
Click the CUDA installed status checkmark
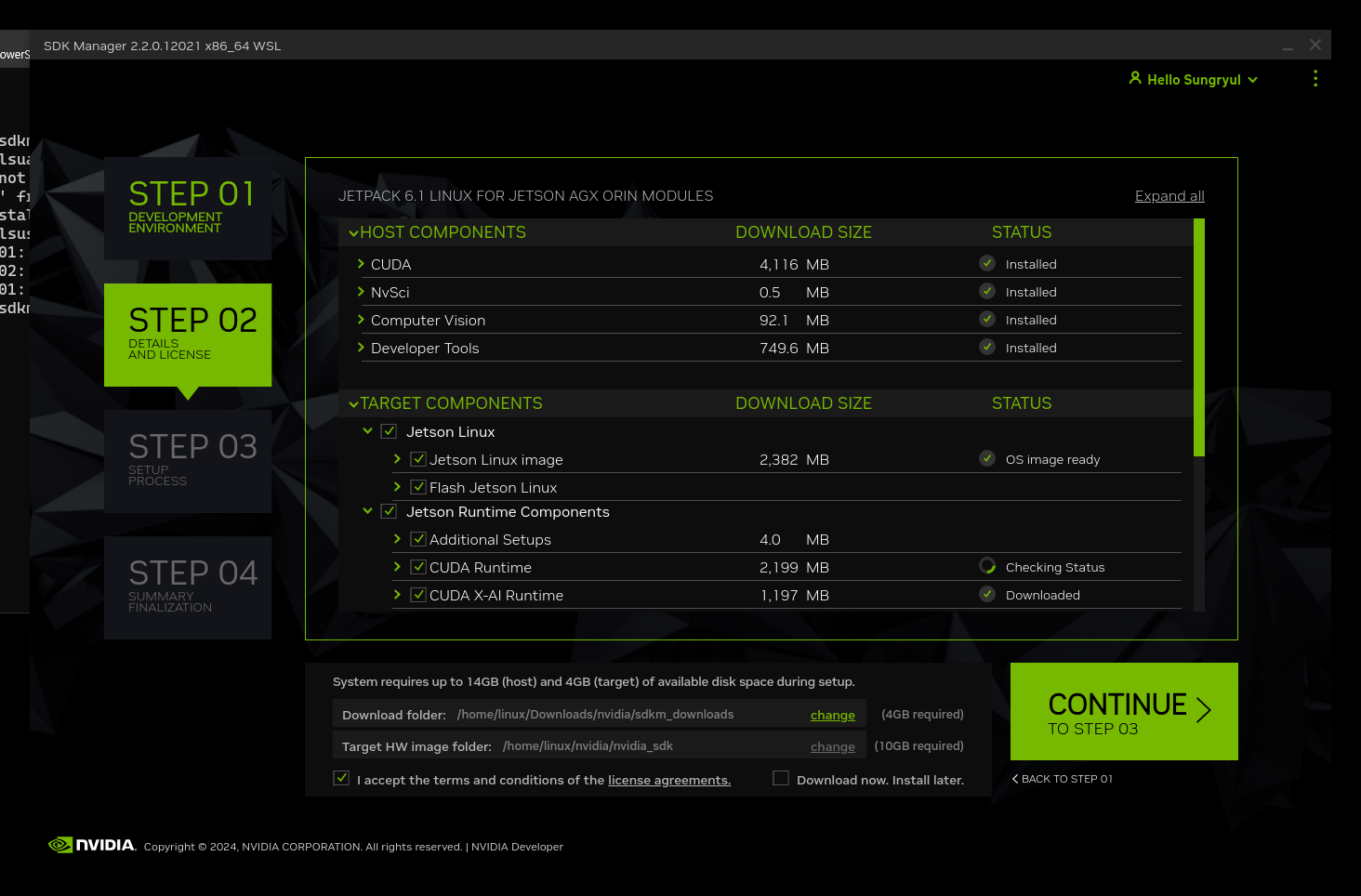(987, 264)
